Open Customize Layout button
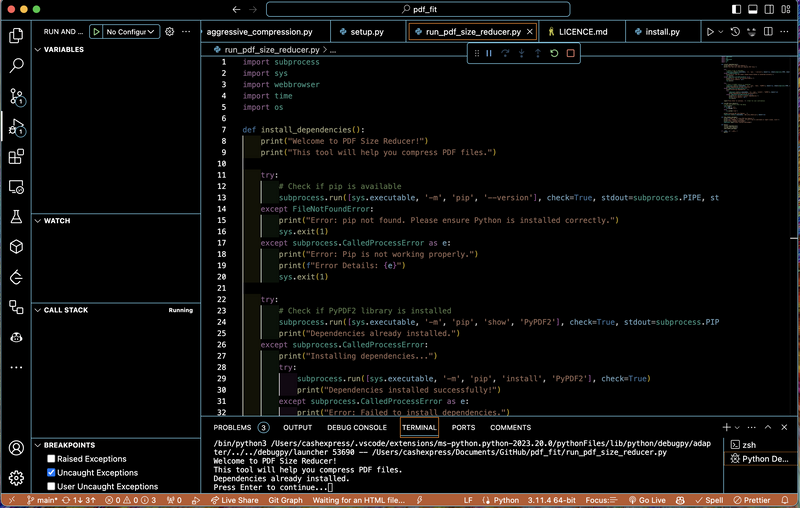The width and height of the screenshot is (800, 508). (786, 9)
